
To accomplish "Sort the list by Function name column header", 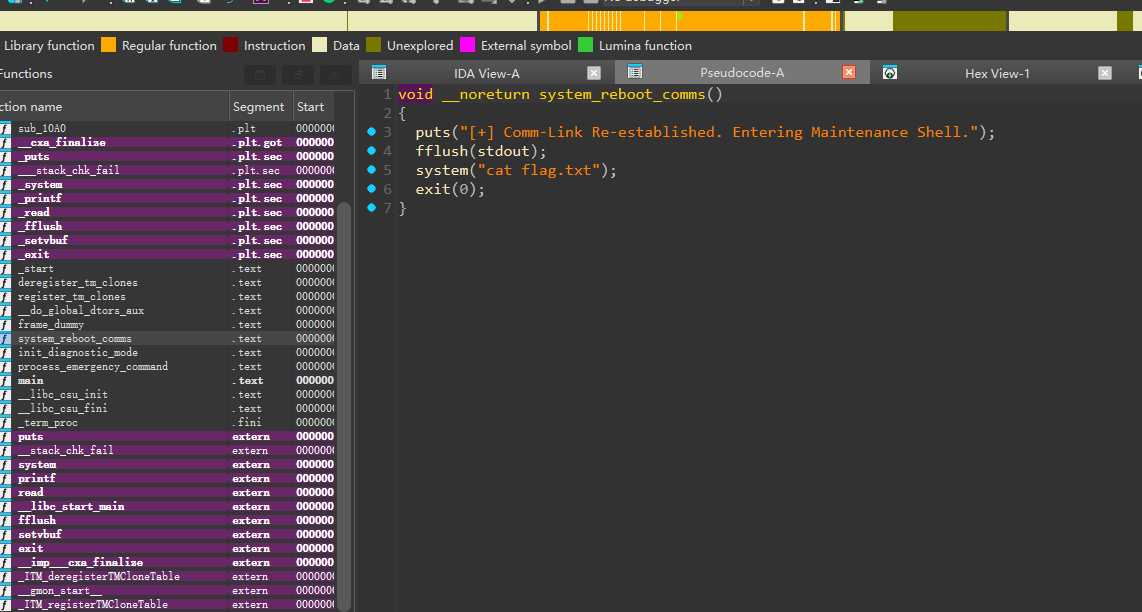I will (x=114, y=106).
